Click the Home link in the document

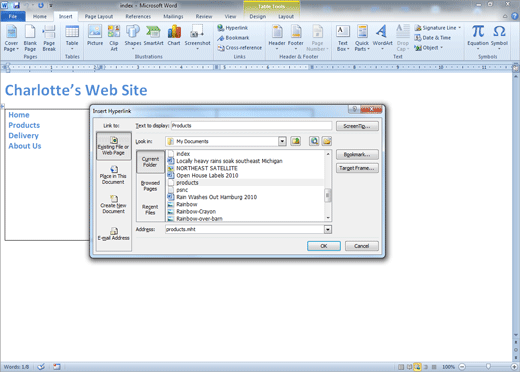click(x=19, y=115)
